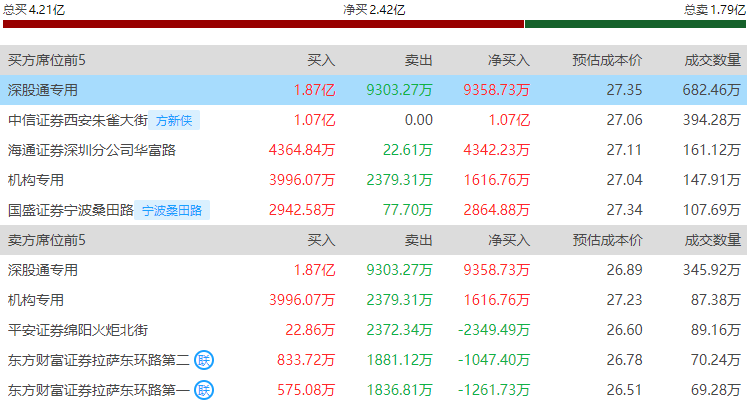Click 575.08万 buy amount value

(306, 390)
